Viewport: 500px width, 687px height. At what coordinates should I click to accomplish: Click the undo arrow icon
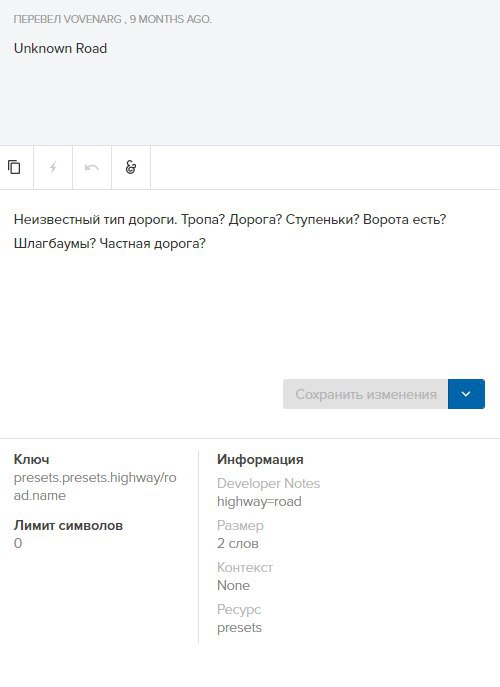(92, 167)
